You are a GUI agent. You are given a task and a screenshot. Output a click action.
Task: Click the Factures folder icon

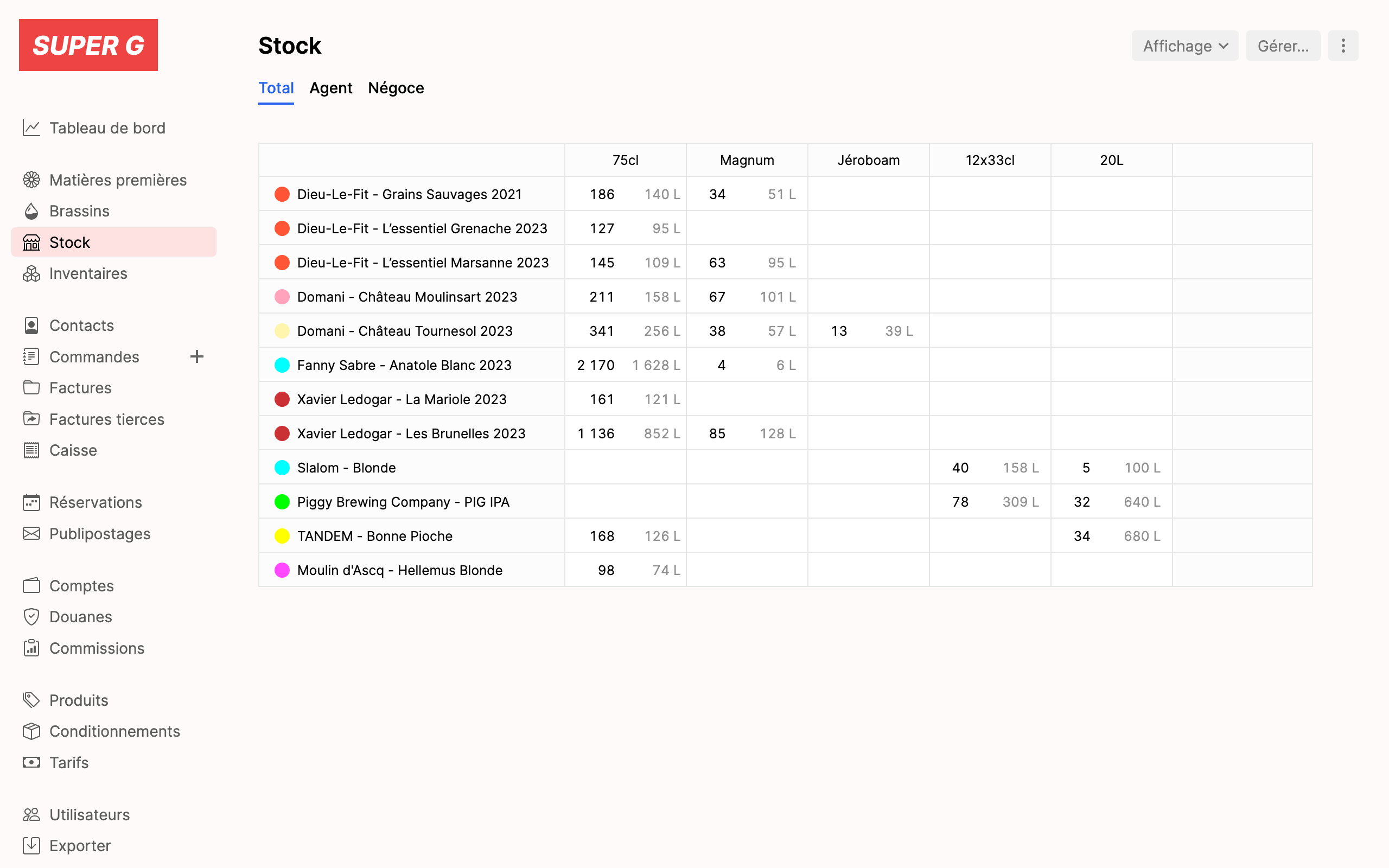(x=31, y=388)
